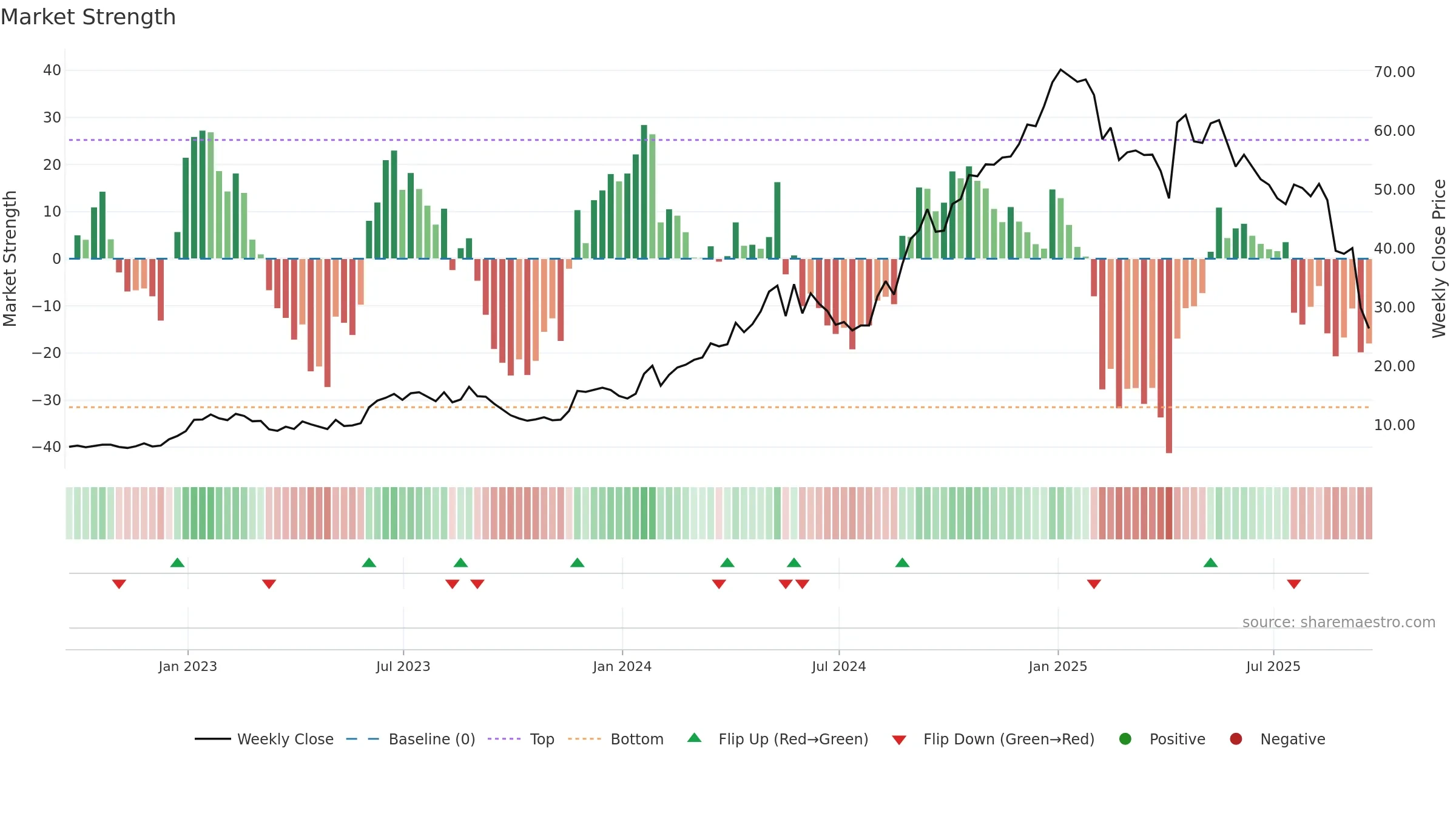The width and height of the screenshot is (1456, 819).
Task: Click the orange dotted Bottom legend symbol
Action: click(x=585, y=739)
